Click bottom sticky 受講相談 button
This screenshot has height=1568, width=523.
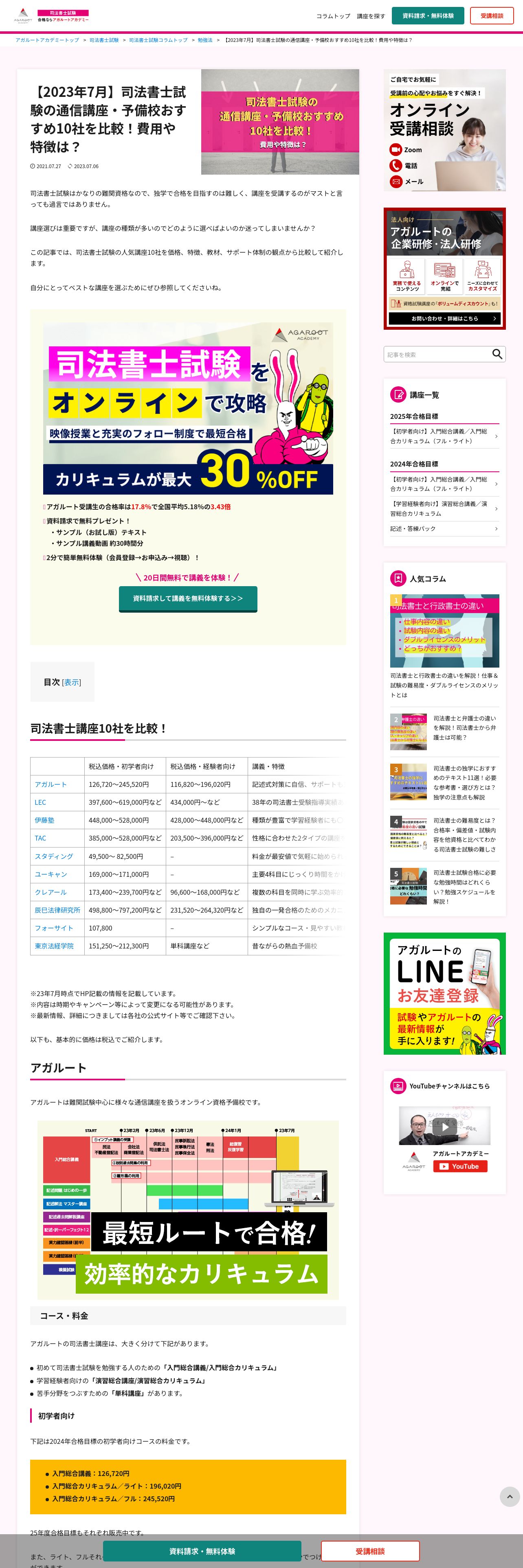(x=370, y=1551)
